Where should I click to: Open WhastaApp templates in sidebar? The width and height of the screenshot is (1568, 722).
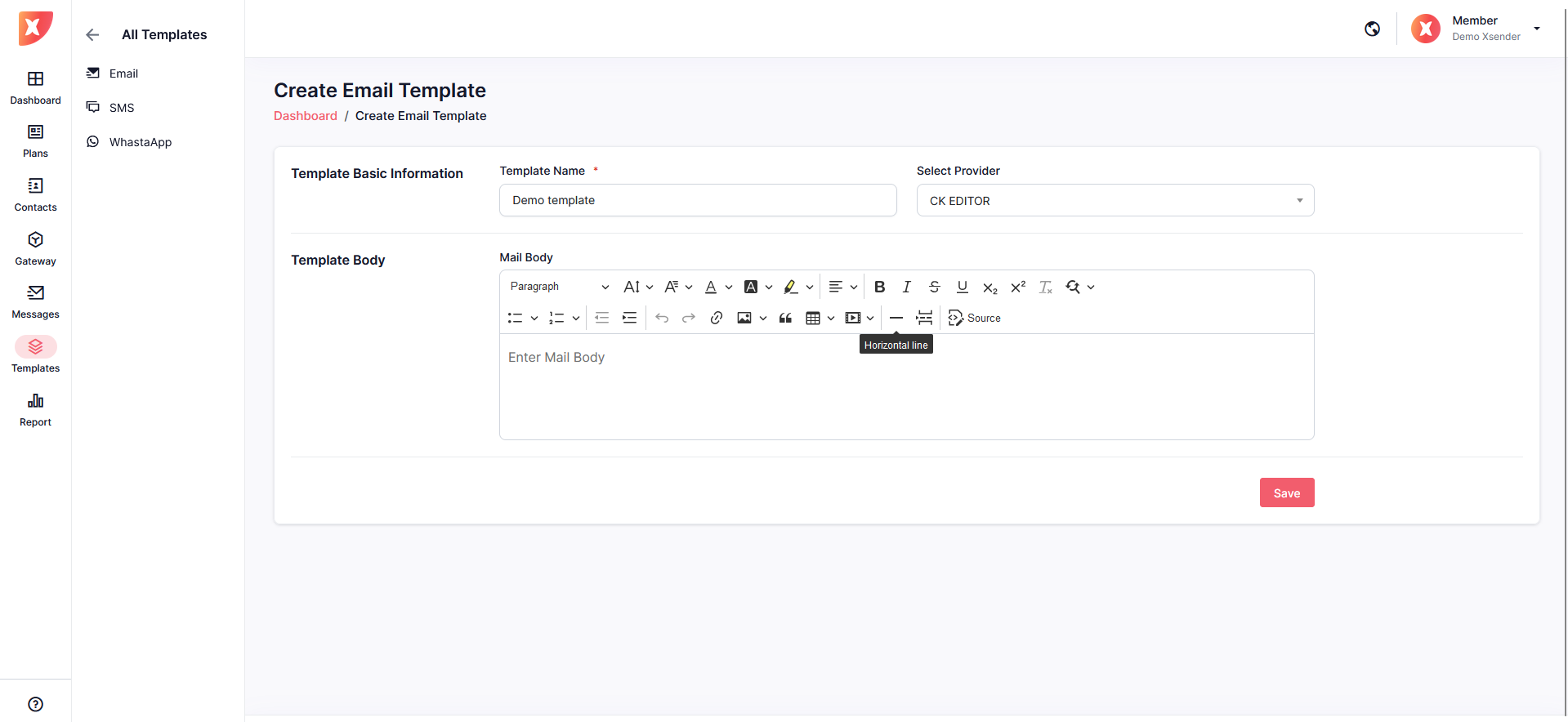pos(140,142)
